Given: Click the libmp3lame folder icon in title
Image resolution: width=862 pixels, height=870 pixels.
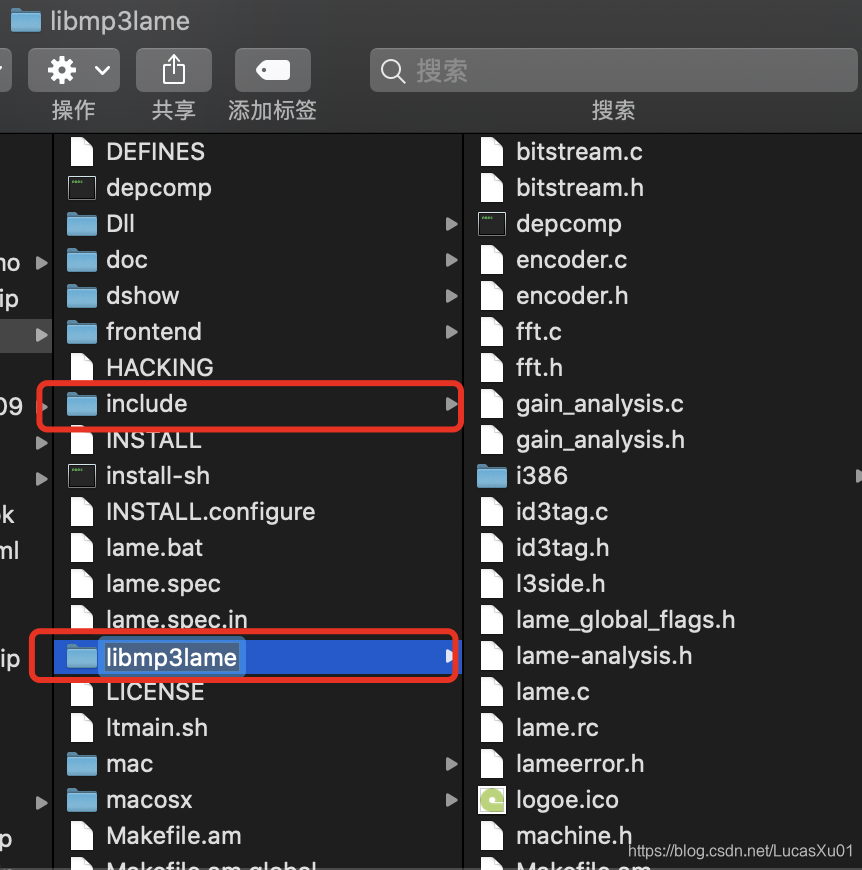Looking at the screenshot, I should pyautogui.click(x=26, y=21).
